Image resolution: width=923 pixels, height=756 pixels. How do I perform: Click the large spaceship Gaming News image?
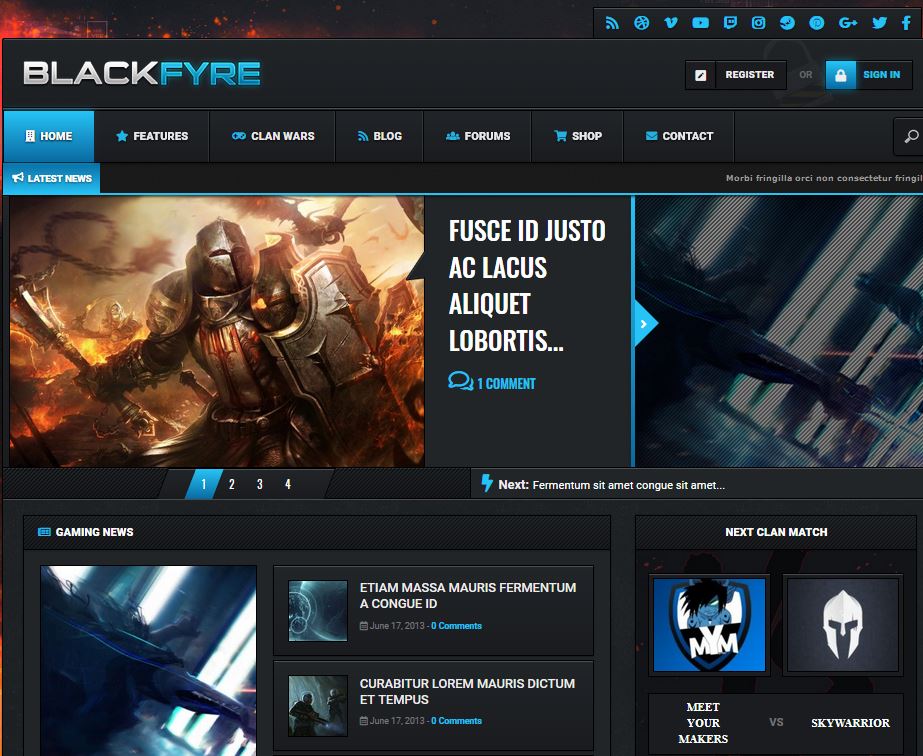tap(148, 661)
